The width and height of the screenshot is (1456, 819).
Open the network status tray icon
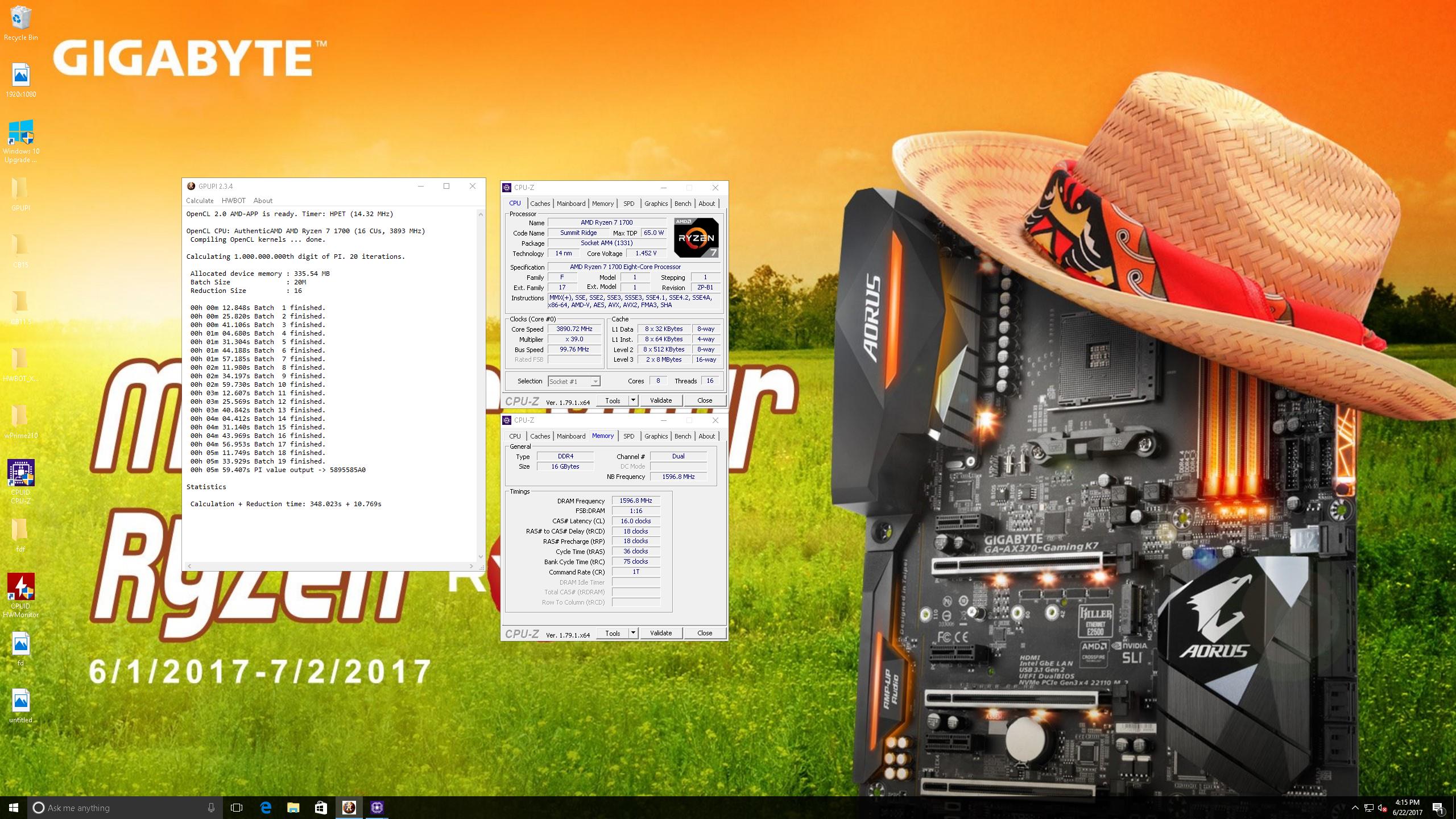tap(1369, 808)
